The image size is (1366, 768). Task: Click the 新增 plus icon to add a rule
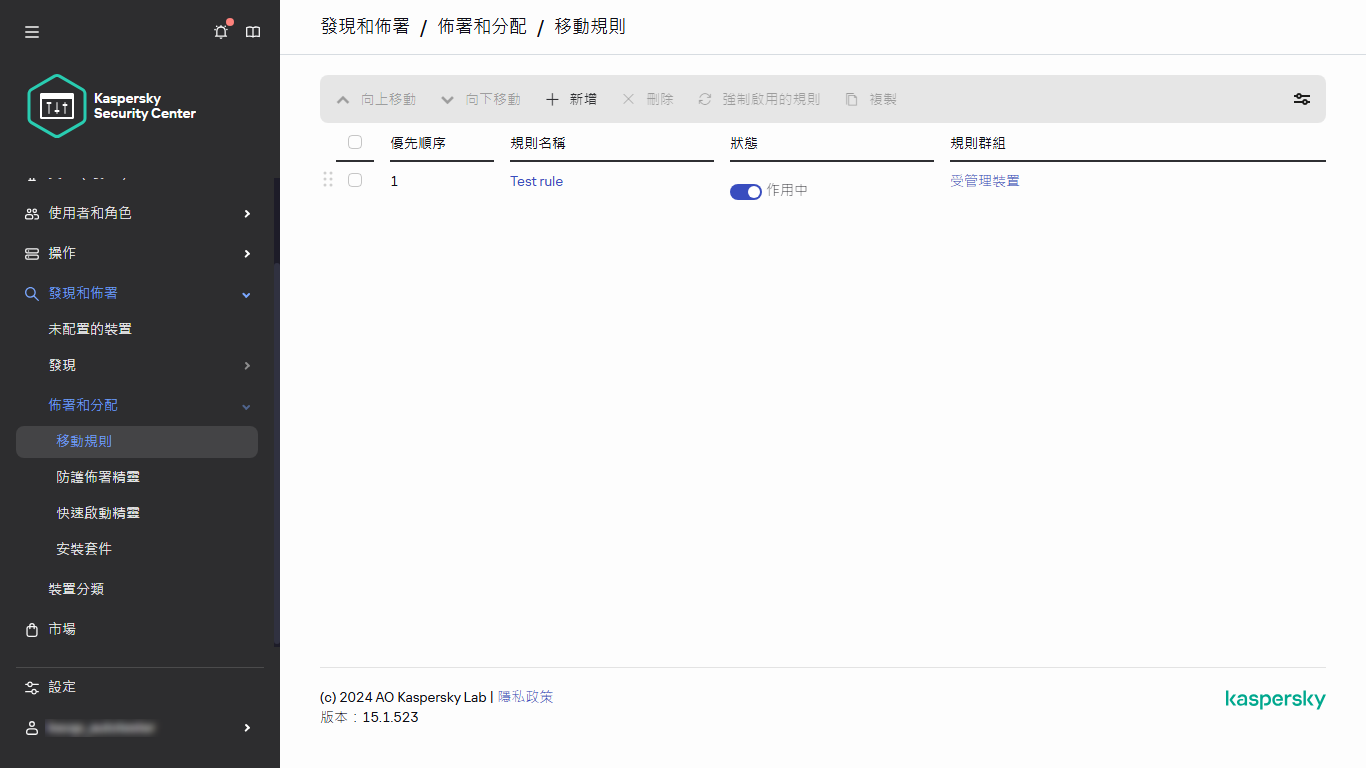coord(551,99)
